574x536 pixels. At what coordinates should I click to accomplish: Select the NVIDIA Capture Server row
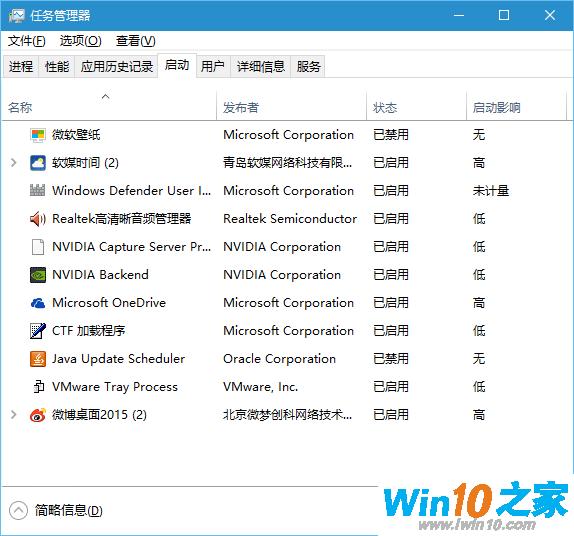[x=286, y=247]
